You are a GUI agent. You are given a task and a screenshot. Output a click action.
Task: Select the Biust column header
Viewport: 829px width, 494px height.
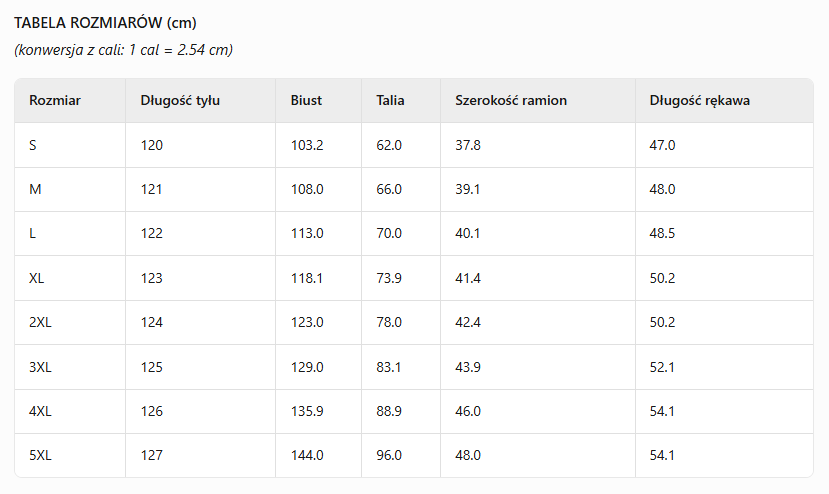point(306,100)
